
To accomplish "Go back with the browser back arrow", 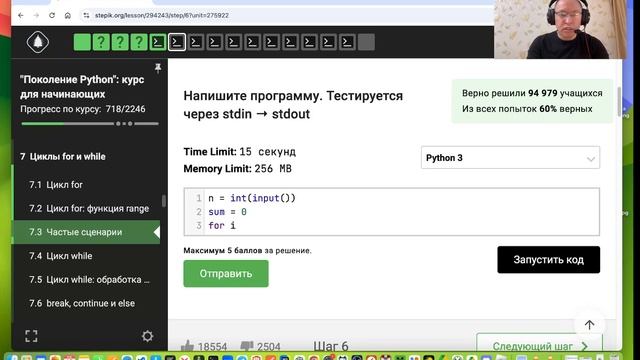I will [21, 16].
